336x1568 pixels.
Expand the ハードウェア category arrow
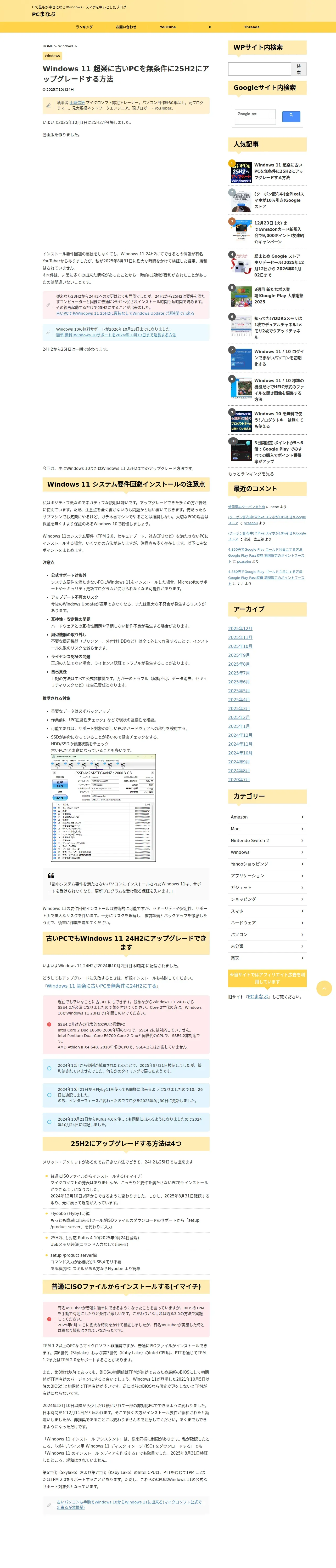click(303, 923)
